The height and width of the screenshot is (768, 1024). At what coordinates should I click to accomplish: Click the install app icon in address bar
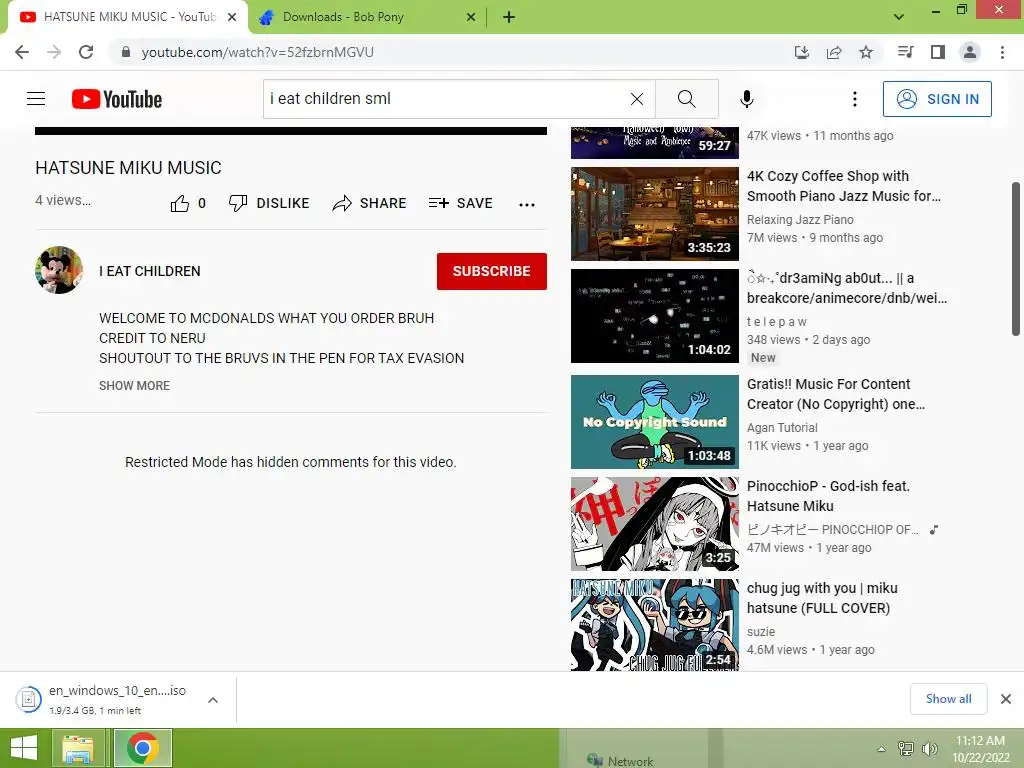tap(802, 52)
